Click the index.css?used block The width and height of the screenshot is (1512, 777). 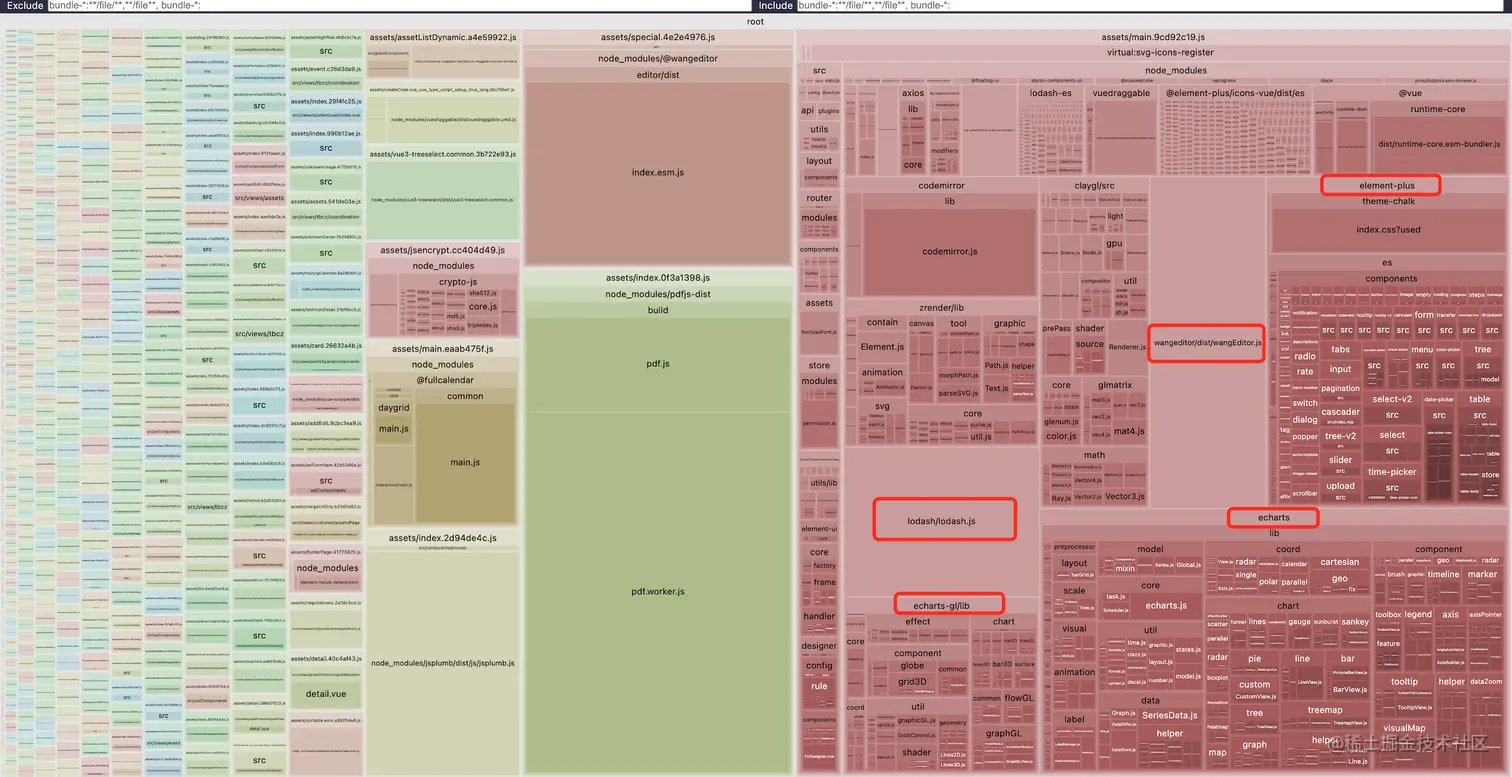pos(1388,230)
